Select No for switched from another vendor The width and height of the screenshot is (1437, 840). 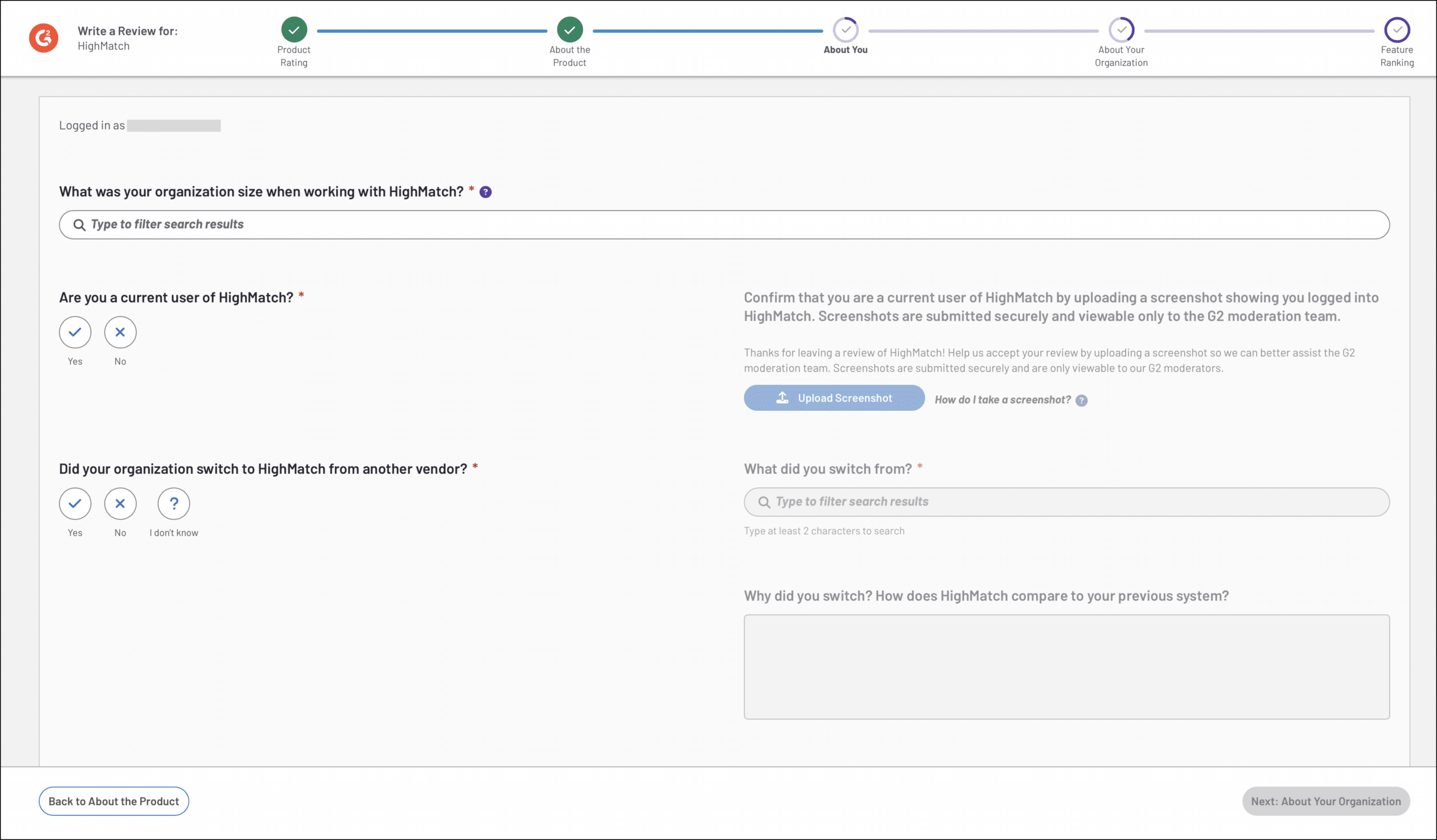pos(120,504)
